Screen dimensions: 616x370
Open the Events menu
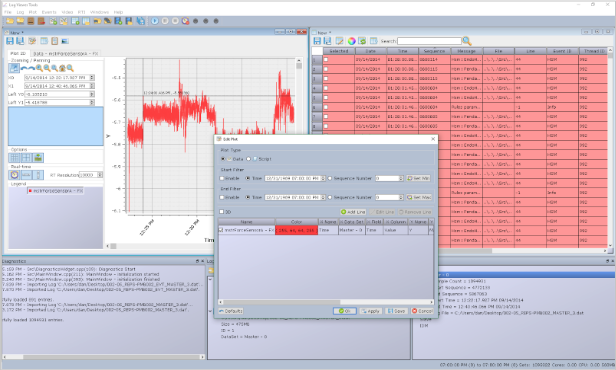pos(49,12)
